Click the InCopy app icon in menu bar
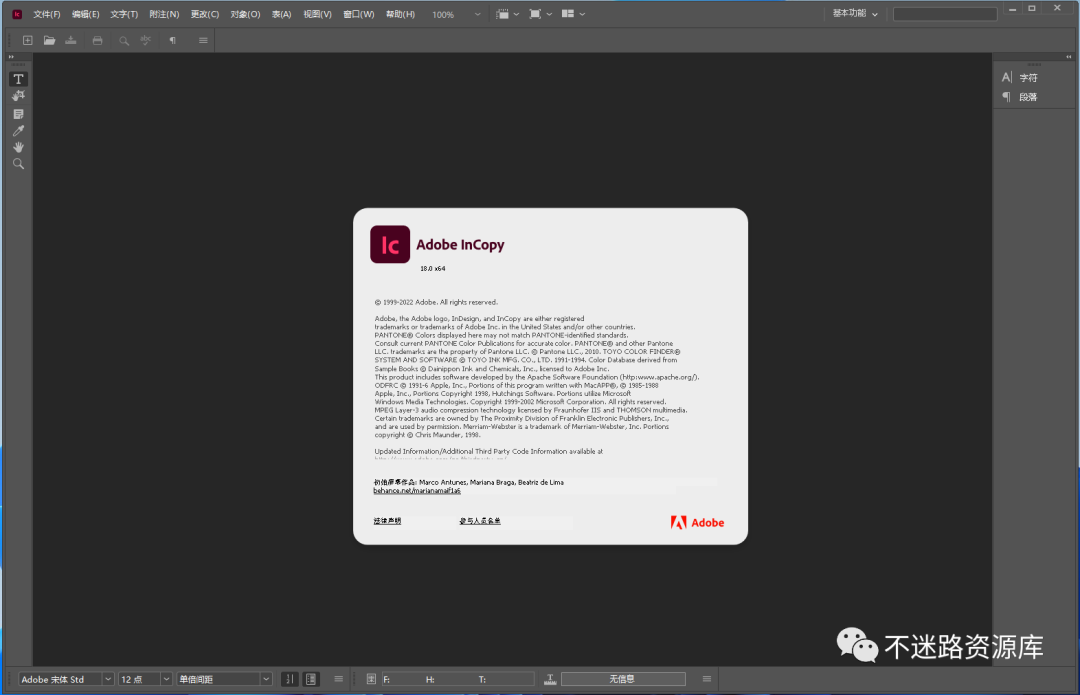The width and height of the screenshot is (1080, 695). (x=17, y=14)
